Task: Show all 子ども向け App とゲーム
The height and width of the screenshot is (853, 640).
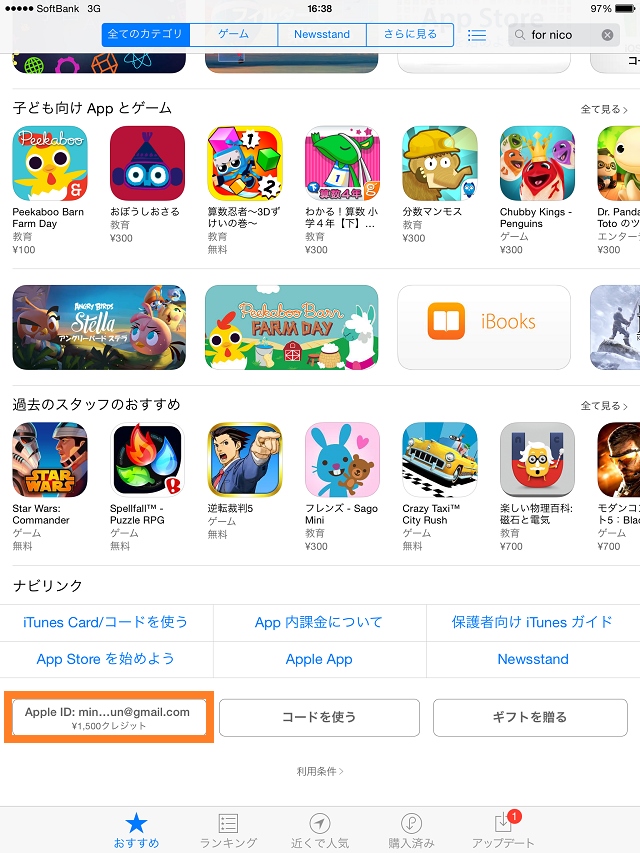Action: 604,109
